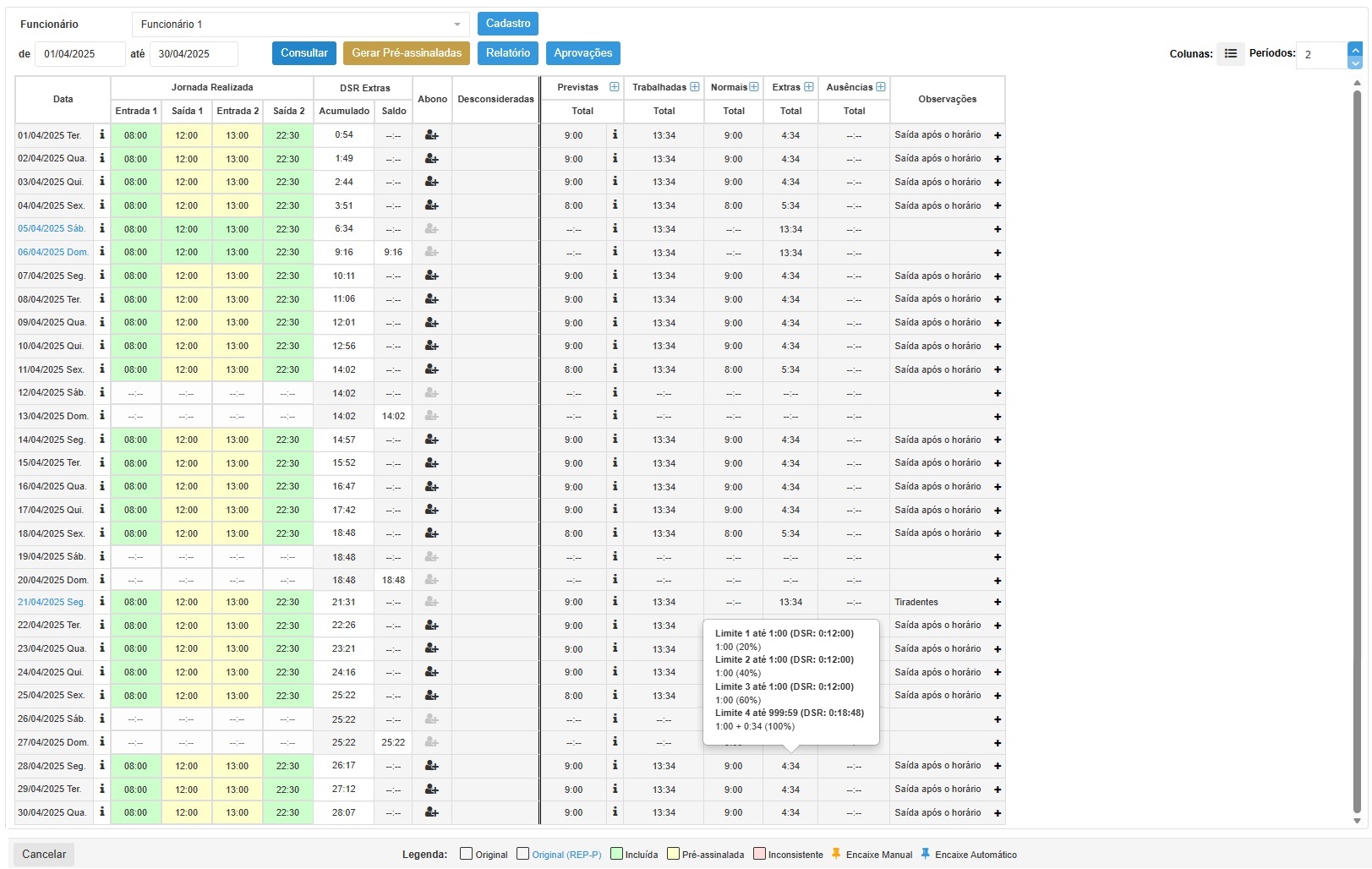
Task: Click Extras value 5:34 on 04/04/2025
Action: [x=790, y=205]
